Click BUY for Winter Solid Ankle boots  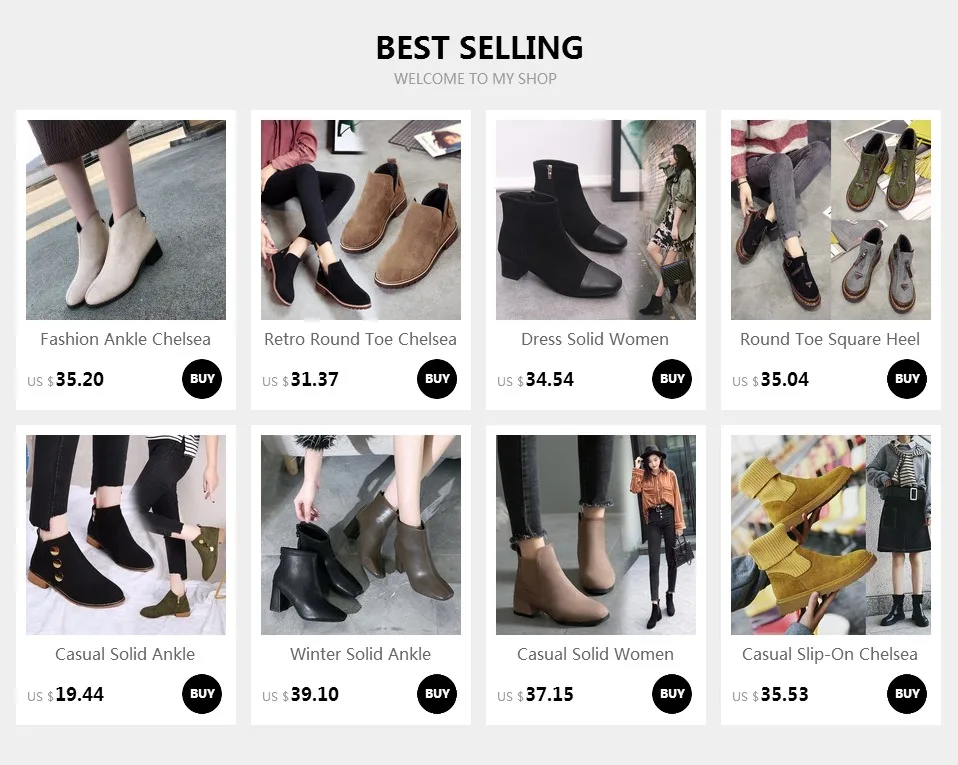(437, 694)
